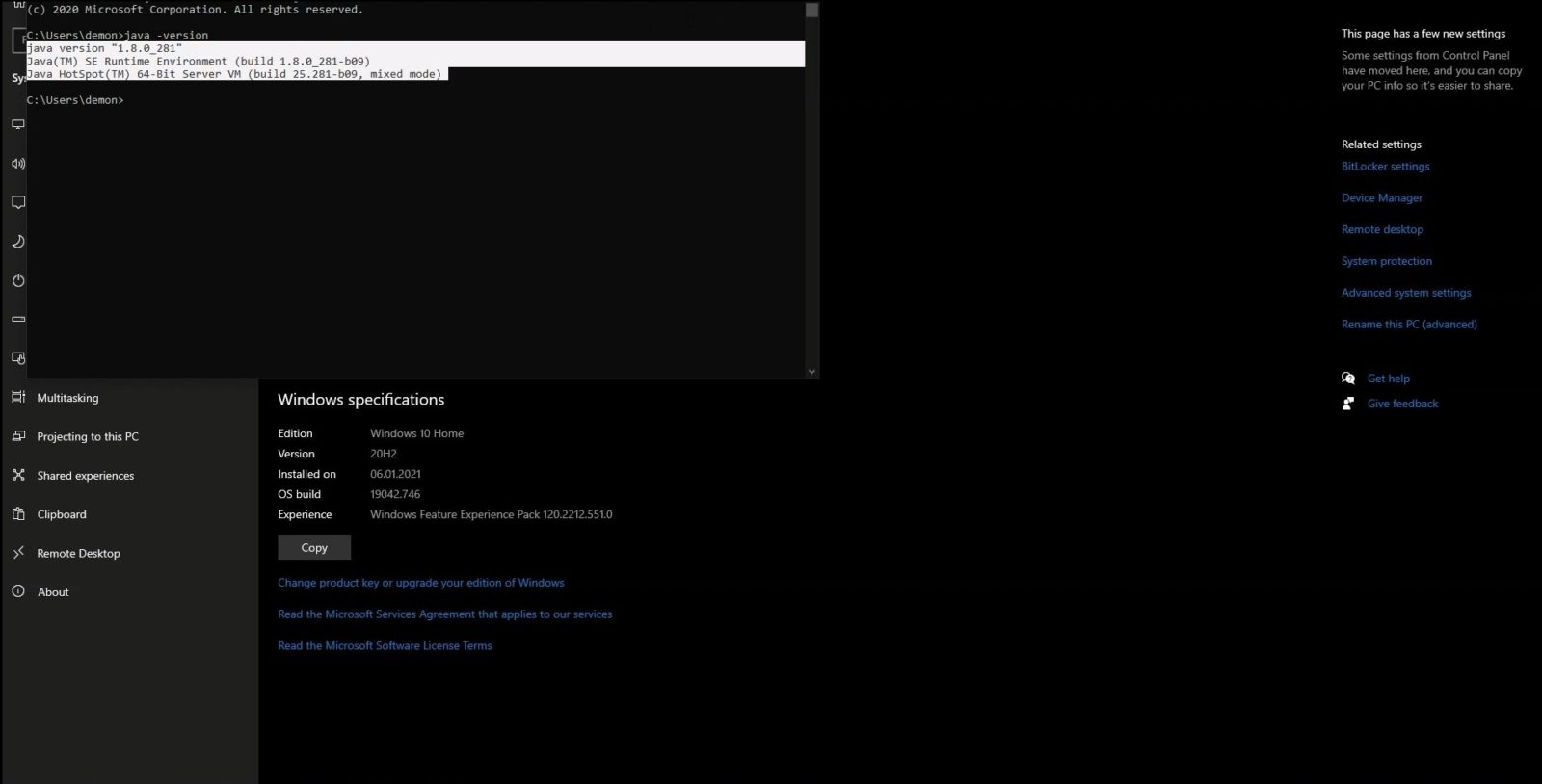Screen dimensions: 1542x784
Task: Click the Projecting to this PC icon
Action: click(x=18, y=436)
